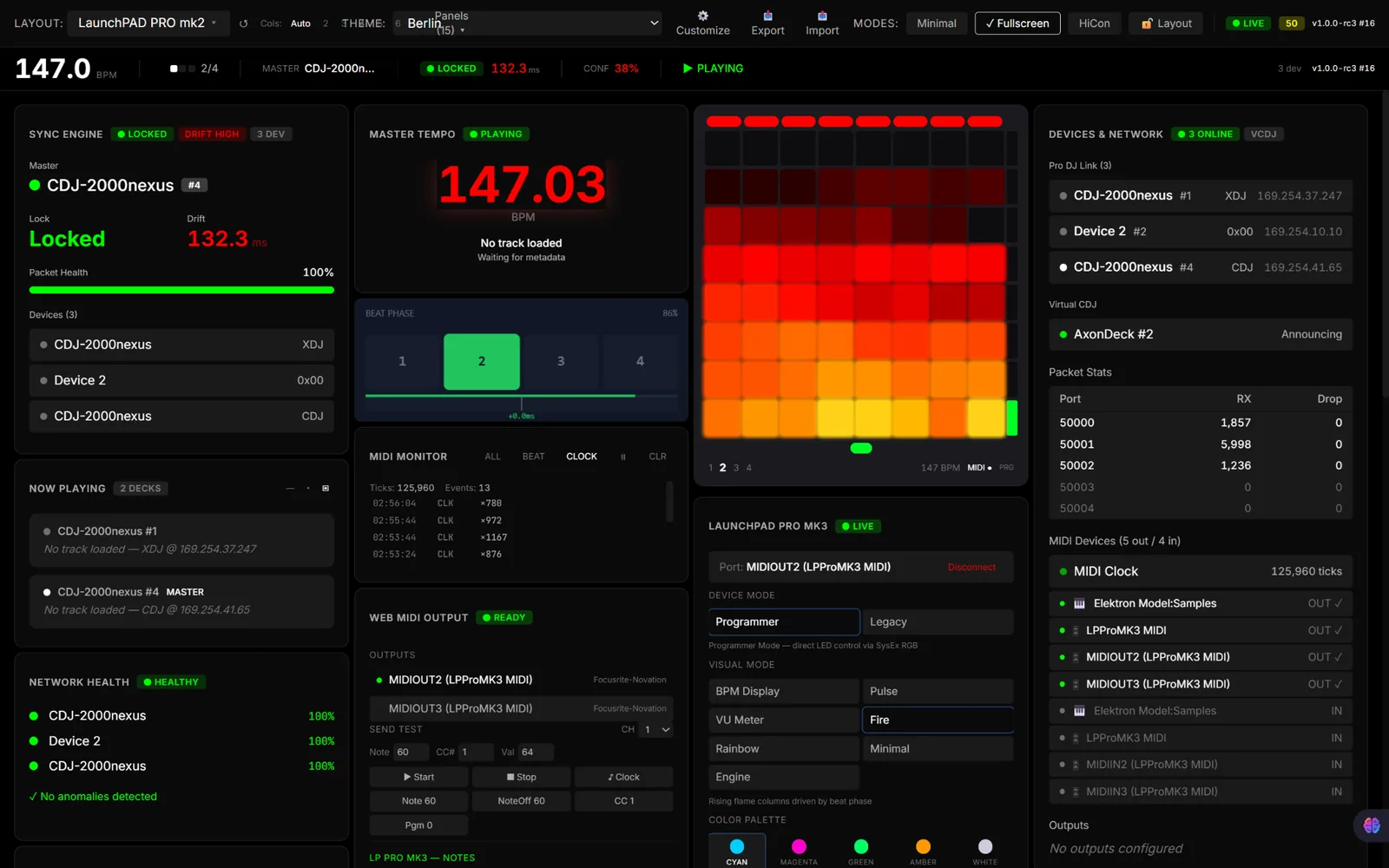Open the Panels (15) dropdown arrow

pos(462,30)
